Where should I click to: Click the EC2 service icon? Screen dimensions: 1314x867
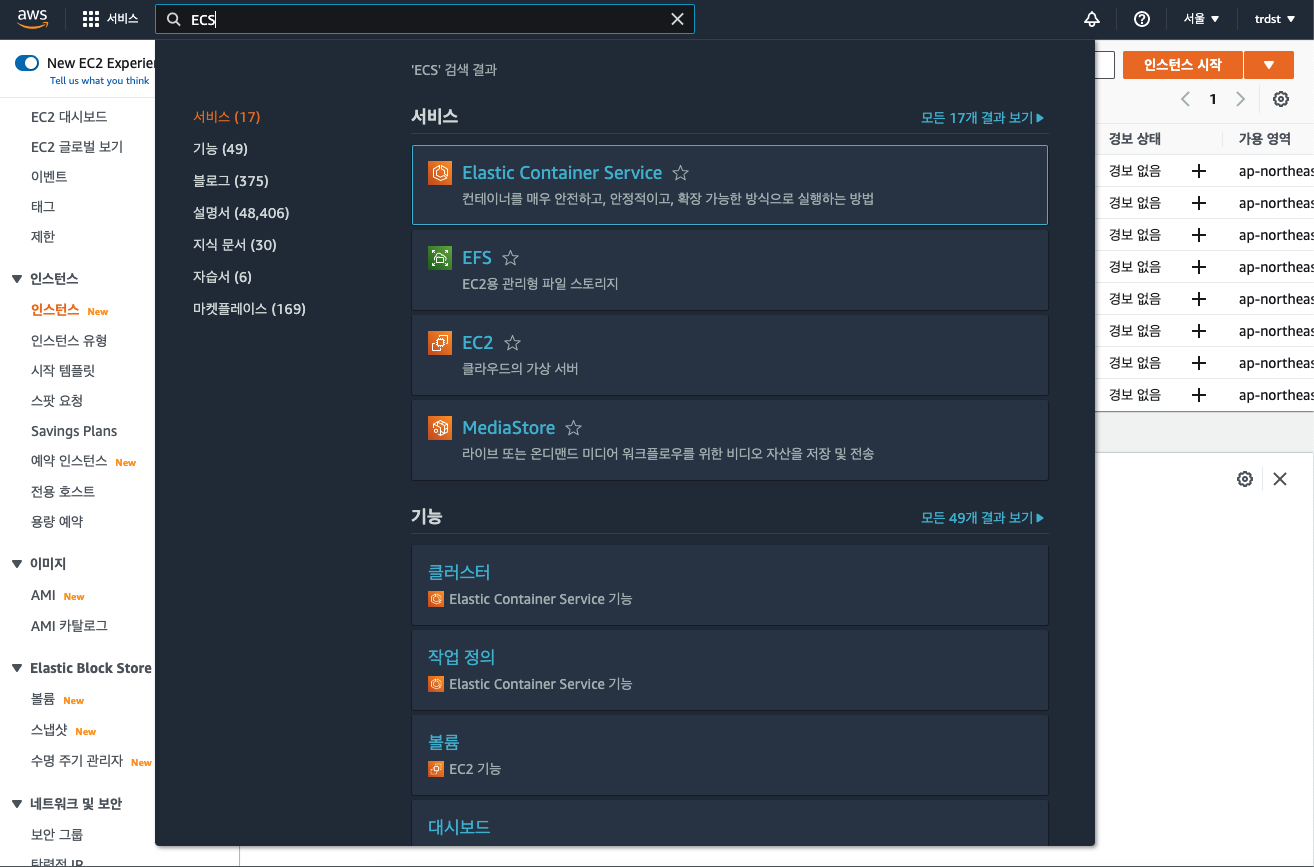(439, 343)
